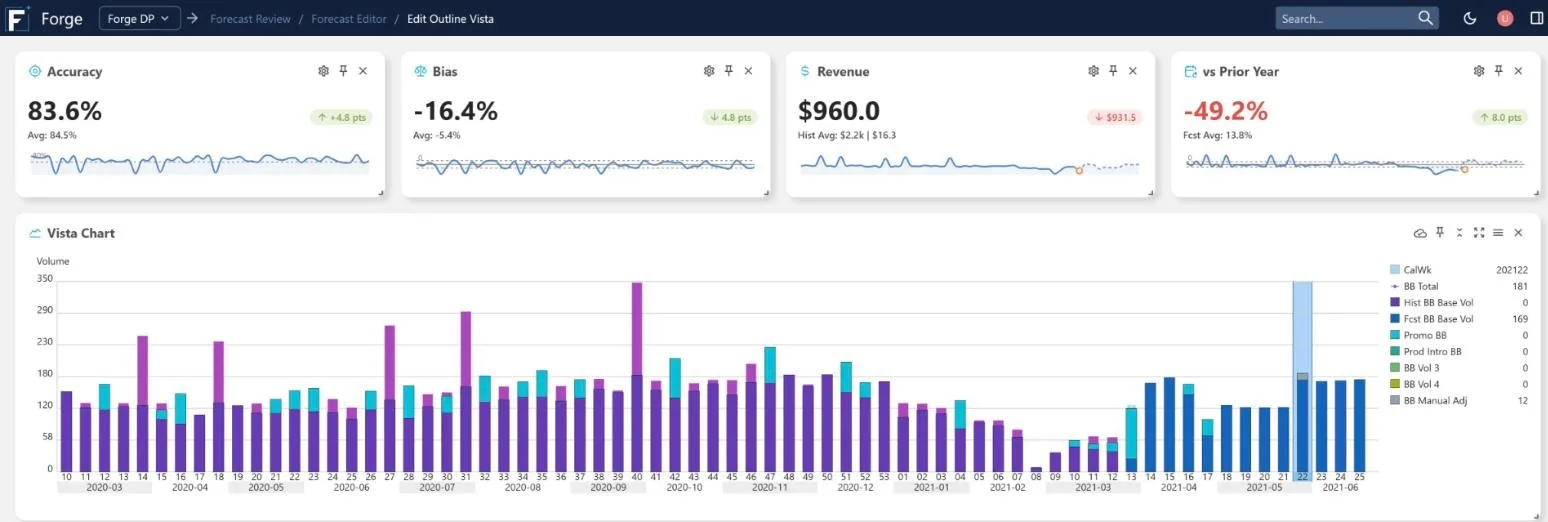Open the user avatar menu
Image resolution: width=1548 pixels, height=522 pixels.
[x=1505, y=18]
